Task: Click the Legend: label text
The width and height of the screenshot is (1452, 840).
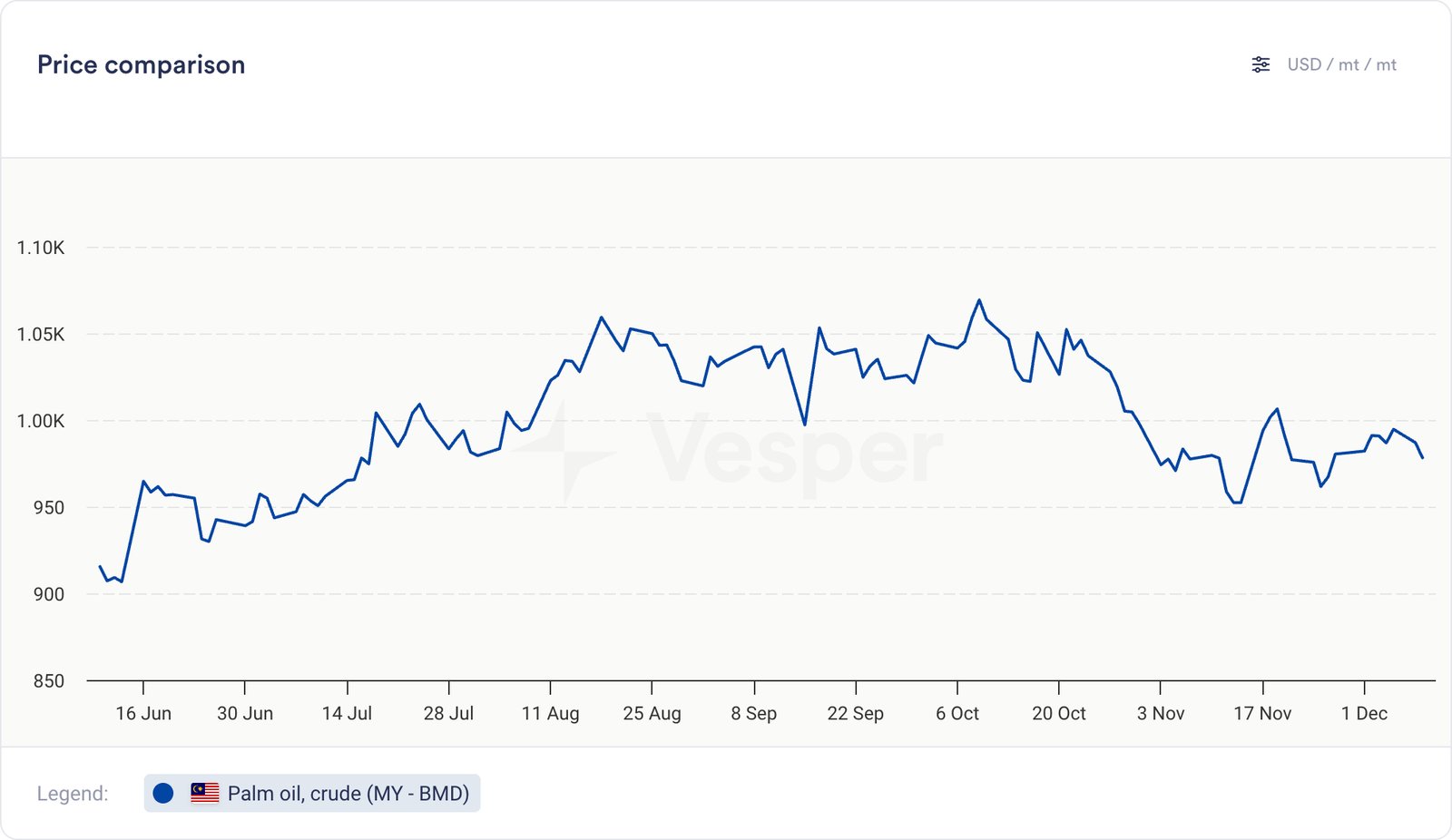Action: coord(73,794)
